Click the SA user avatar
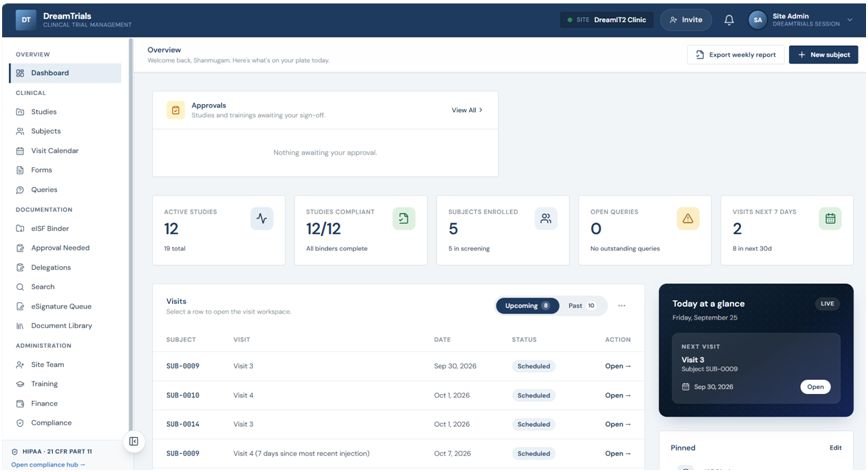 point(757,20)
